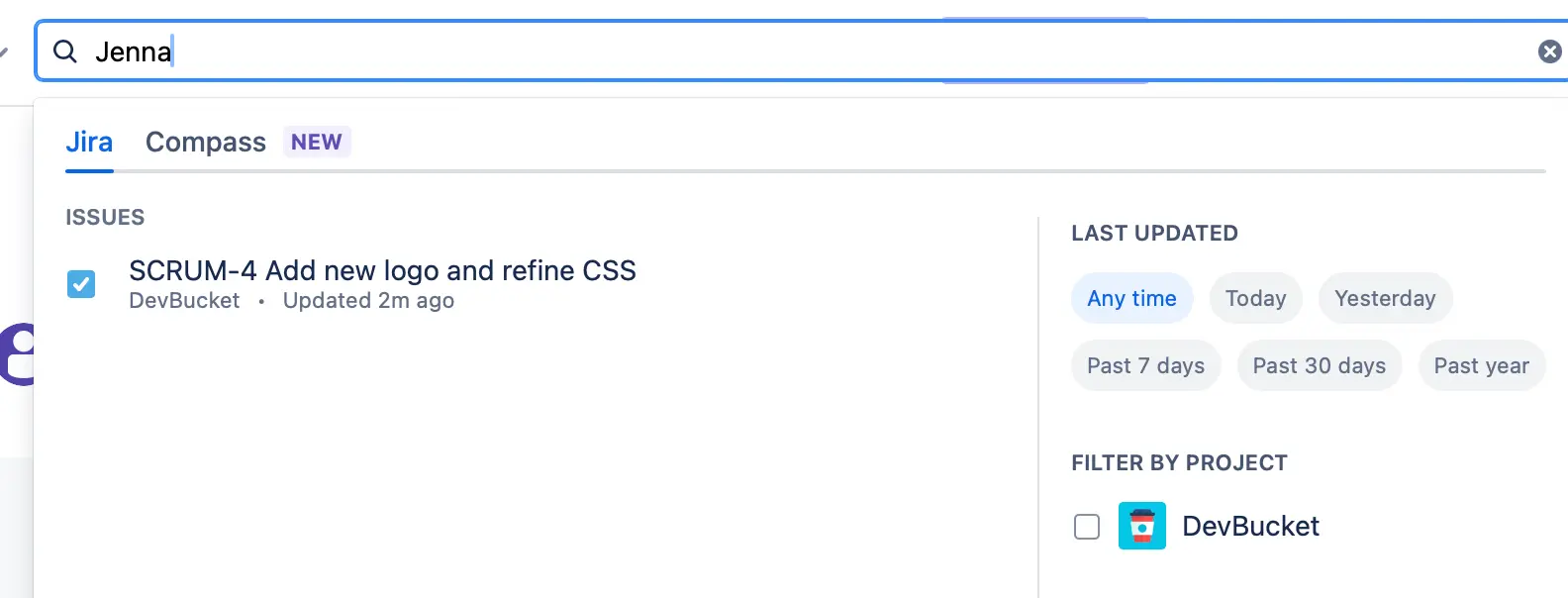
Task: Click DevBucket subtitle under SCRUM-4 issue
Action: [x=184, y=301]
